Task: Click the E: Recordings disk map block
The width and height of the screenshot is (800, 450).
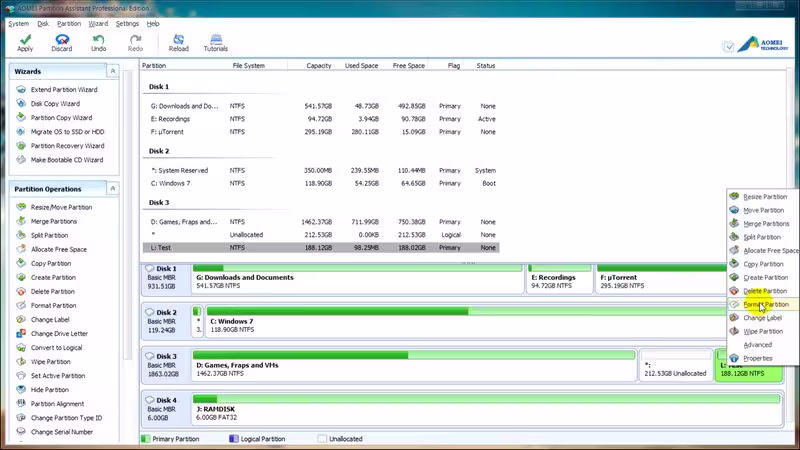Action: [560, 279]
